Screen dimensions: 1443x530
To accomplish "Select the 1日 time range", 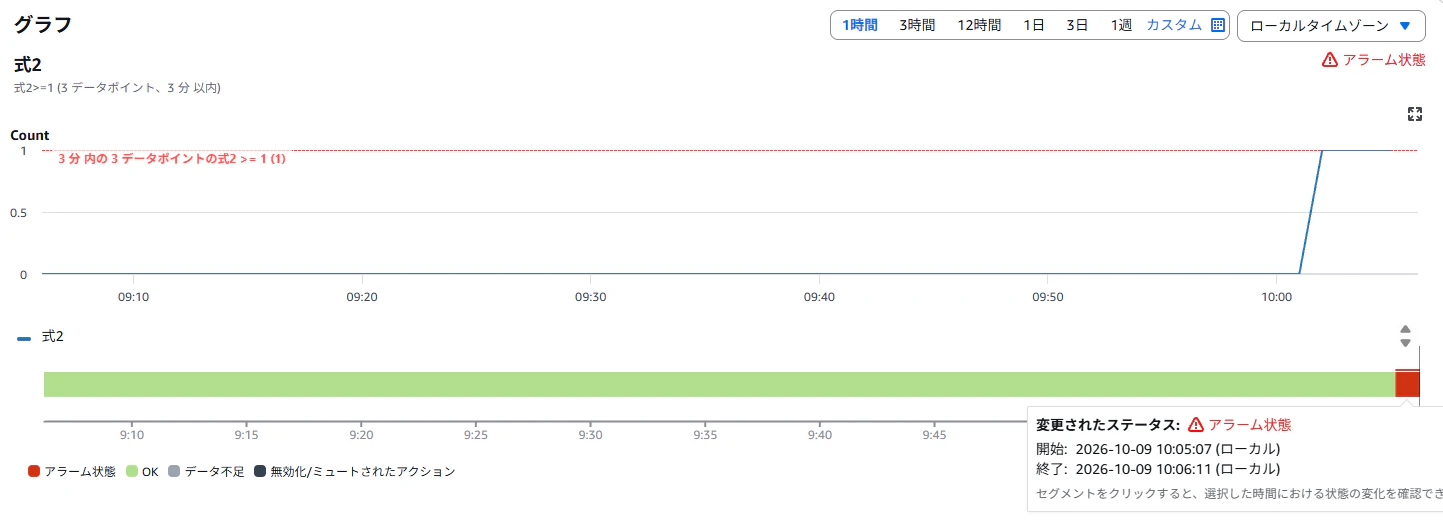I will coord(1034,25).
